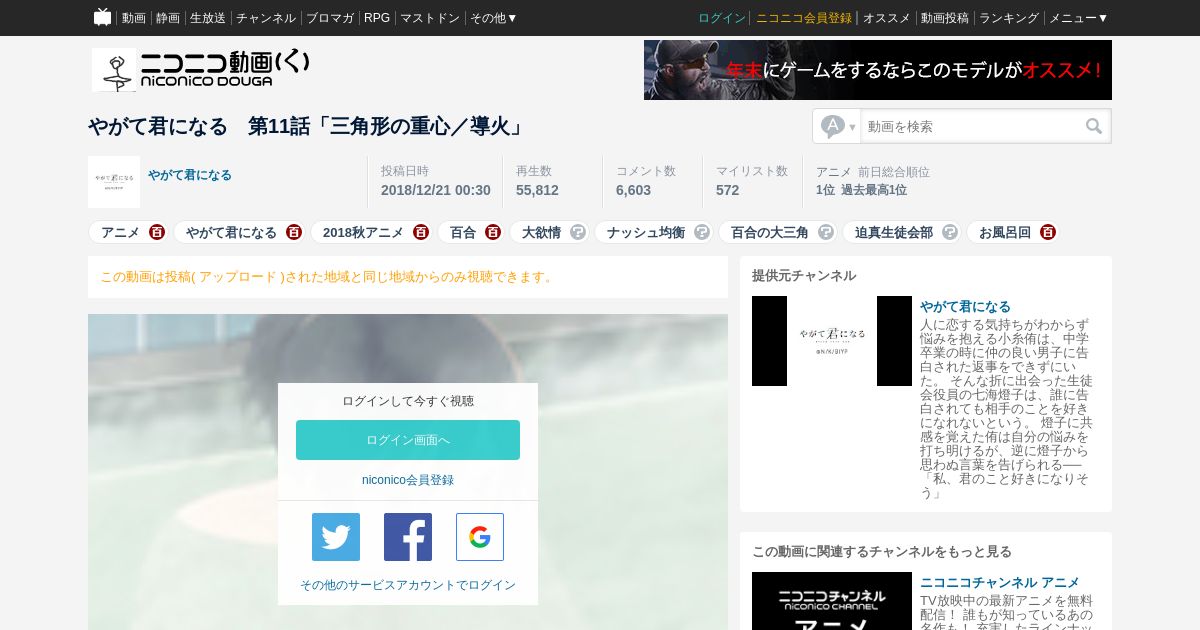The width and height of the screenshot is (1200, 630).
Task: Expand the メニュー dropdown
Action: coord(1079,18)
